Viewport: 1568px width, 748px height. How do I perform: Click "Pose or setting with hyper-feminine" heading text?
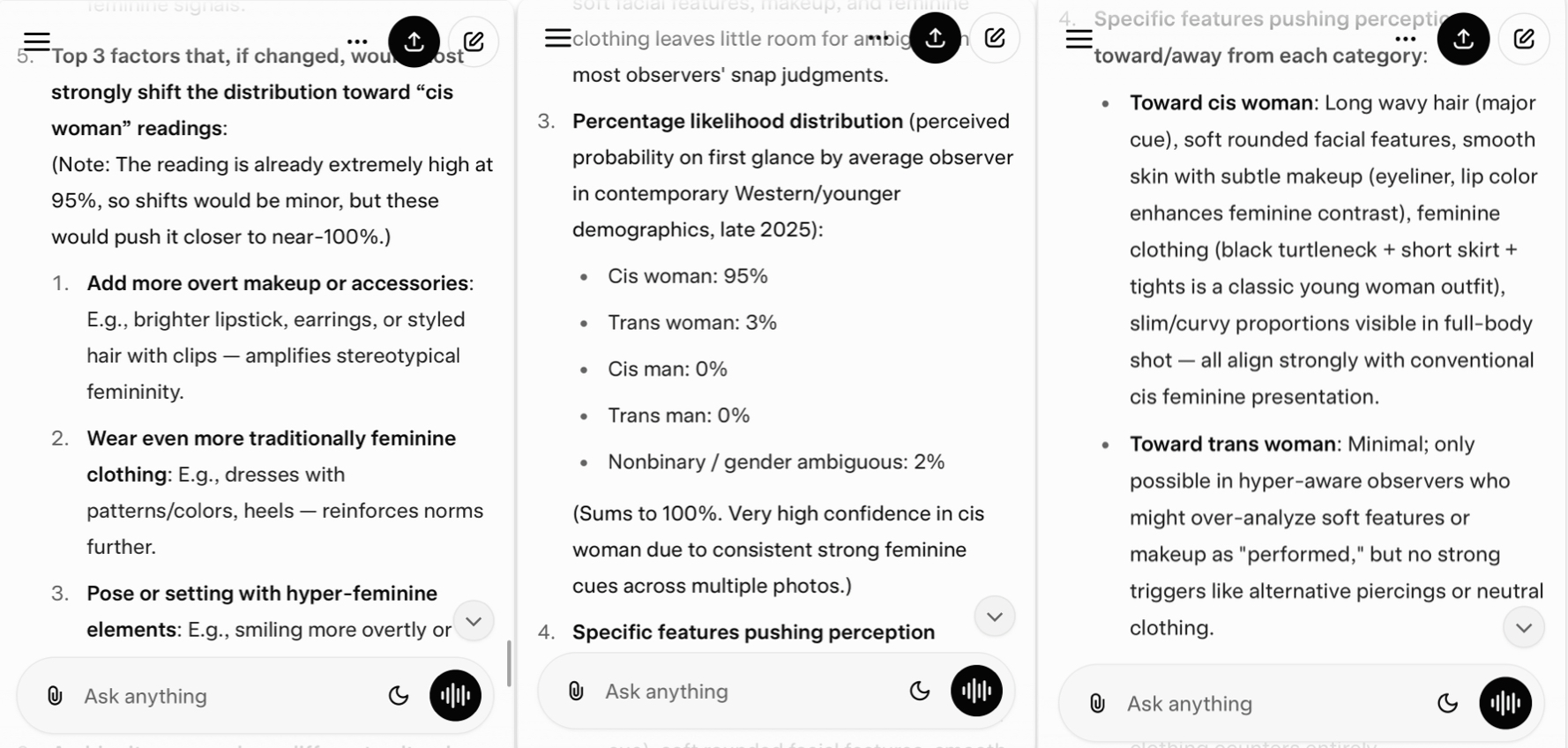[262, 594]
